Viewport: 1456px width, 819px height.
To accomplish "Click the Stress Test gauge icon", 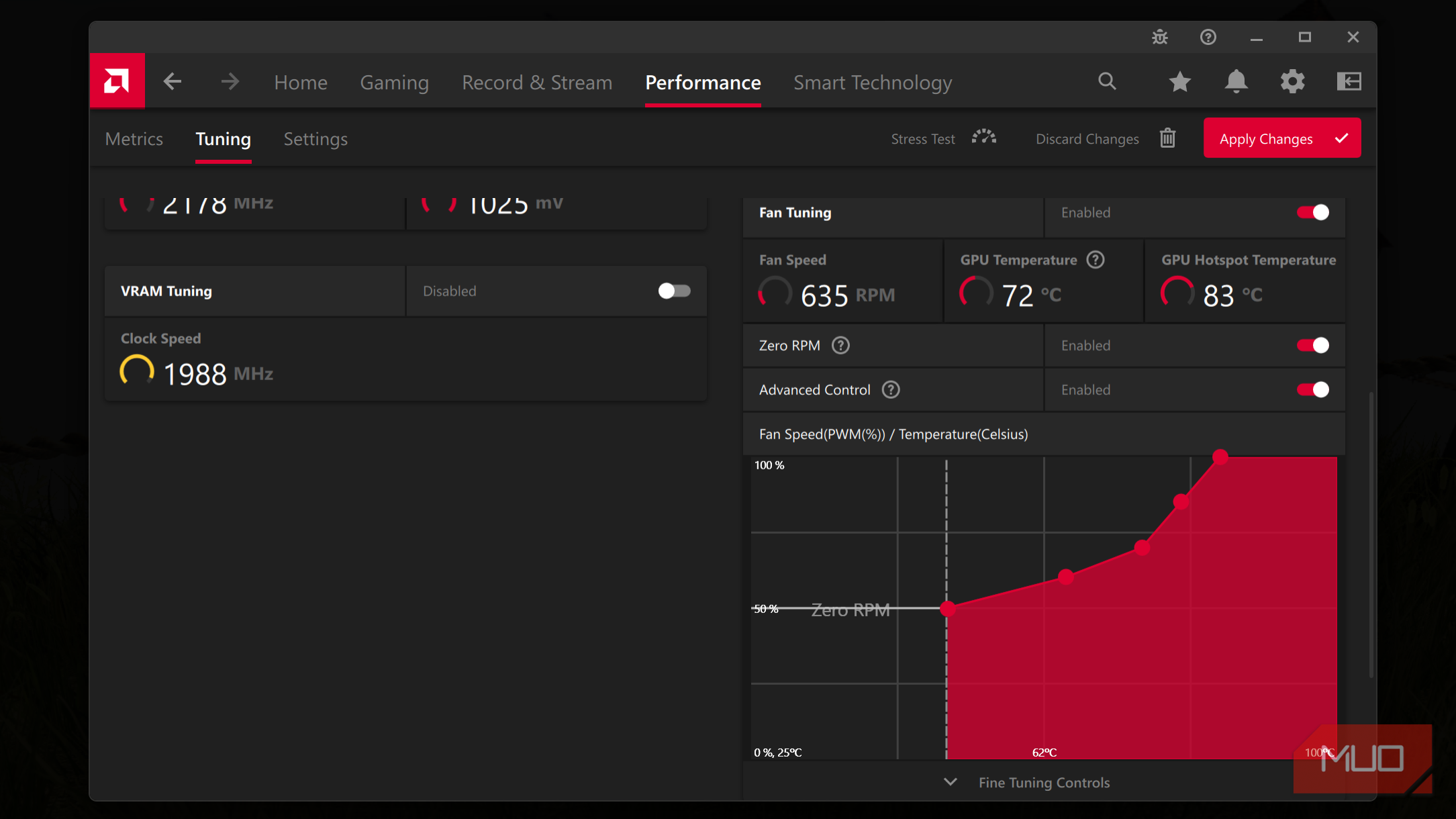I will (984, 138).
